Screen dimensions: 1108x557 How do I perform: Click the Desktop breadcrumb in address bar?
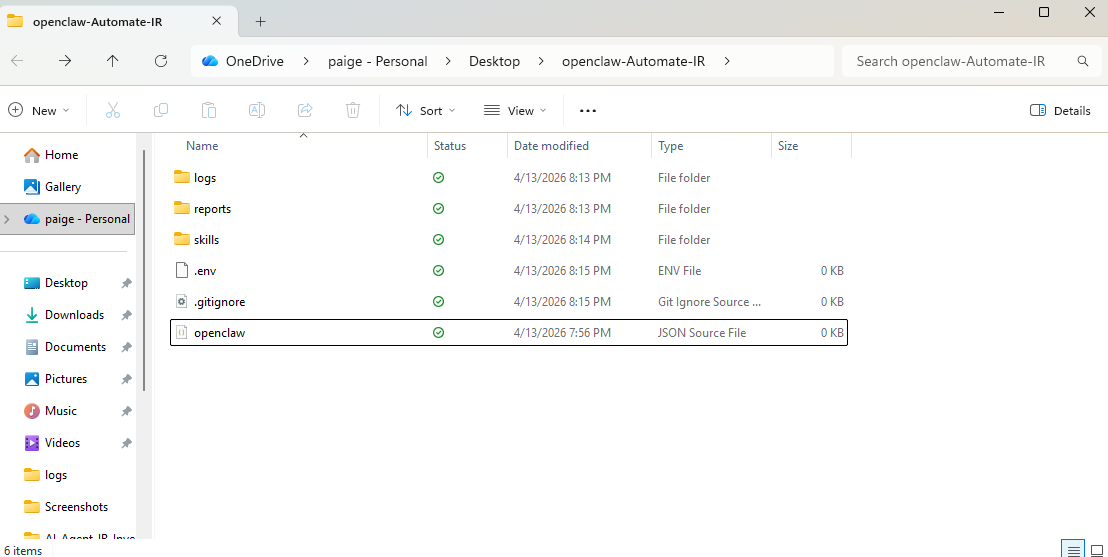[x=494, y=61]
